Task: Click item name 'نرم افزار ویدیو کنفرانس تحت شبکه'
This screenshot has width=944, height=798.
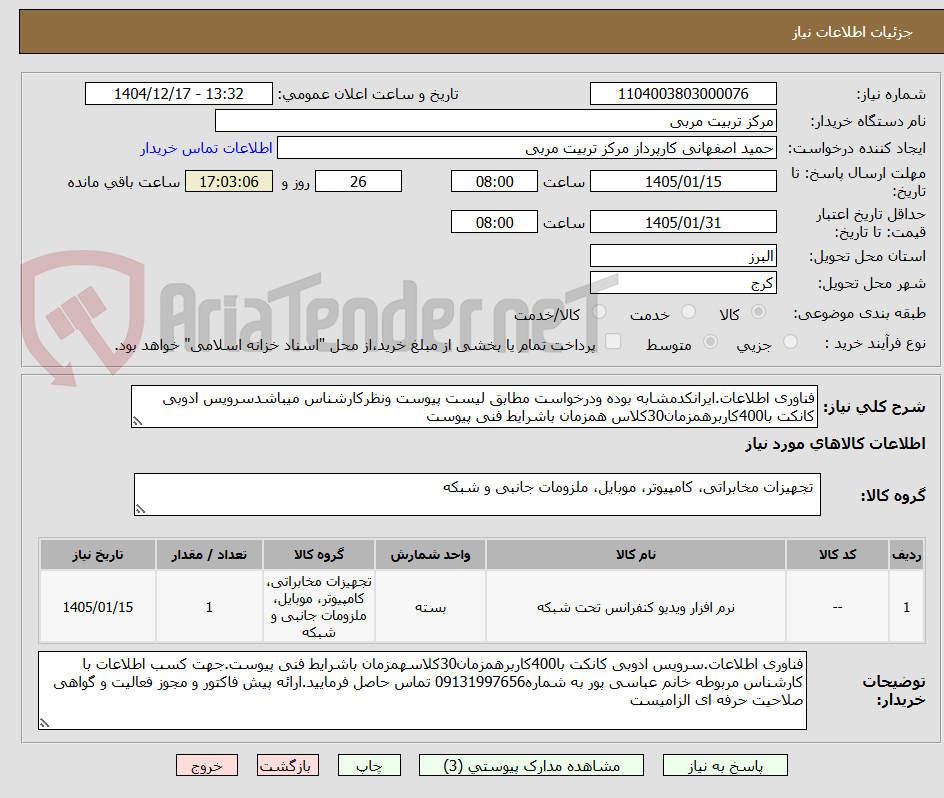Action: pyautogui.click(x=636, y=608)
